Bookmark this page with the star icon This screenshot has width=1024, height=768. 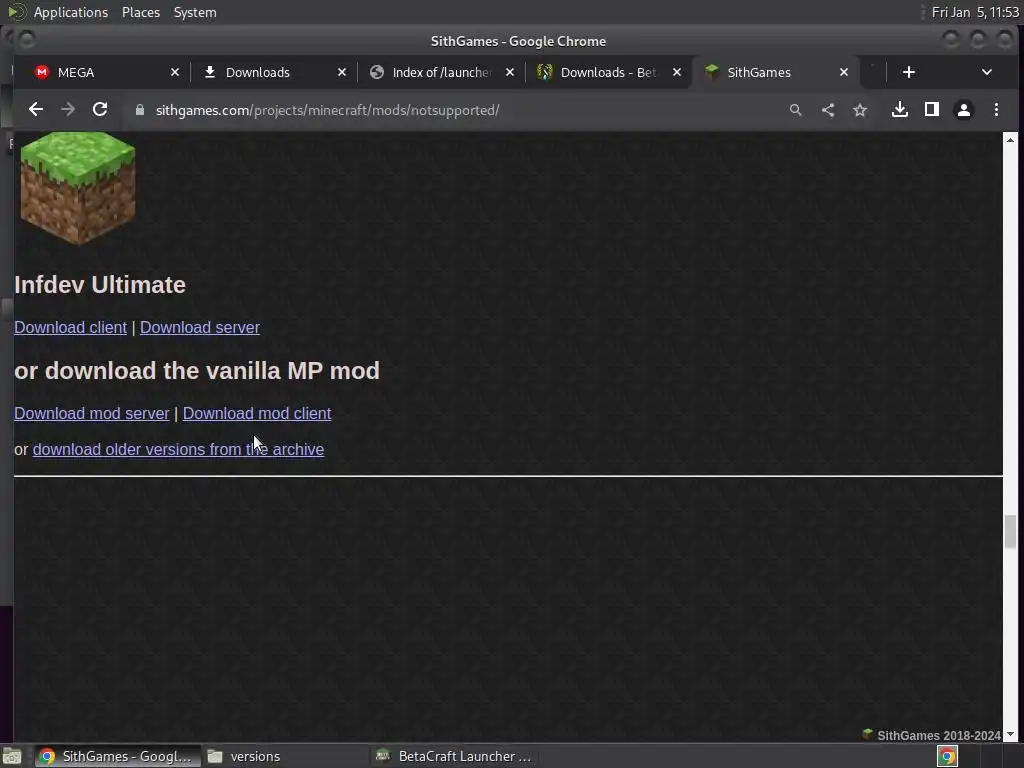pos(860,110)
